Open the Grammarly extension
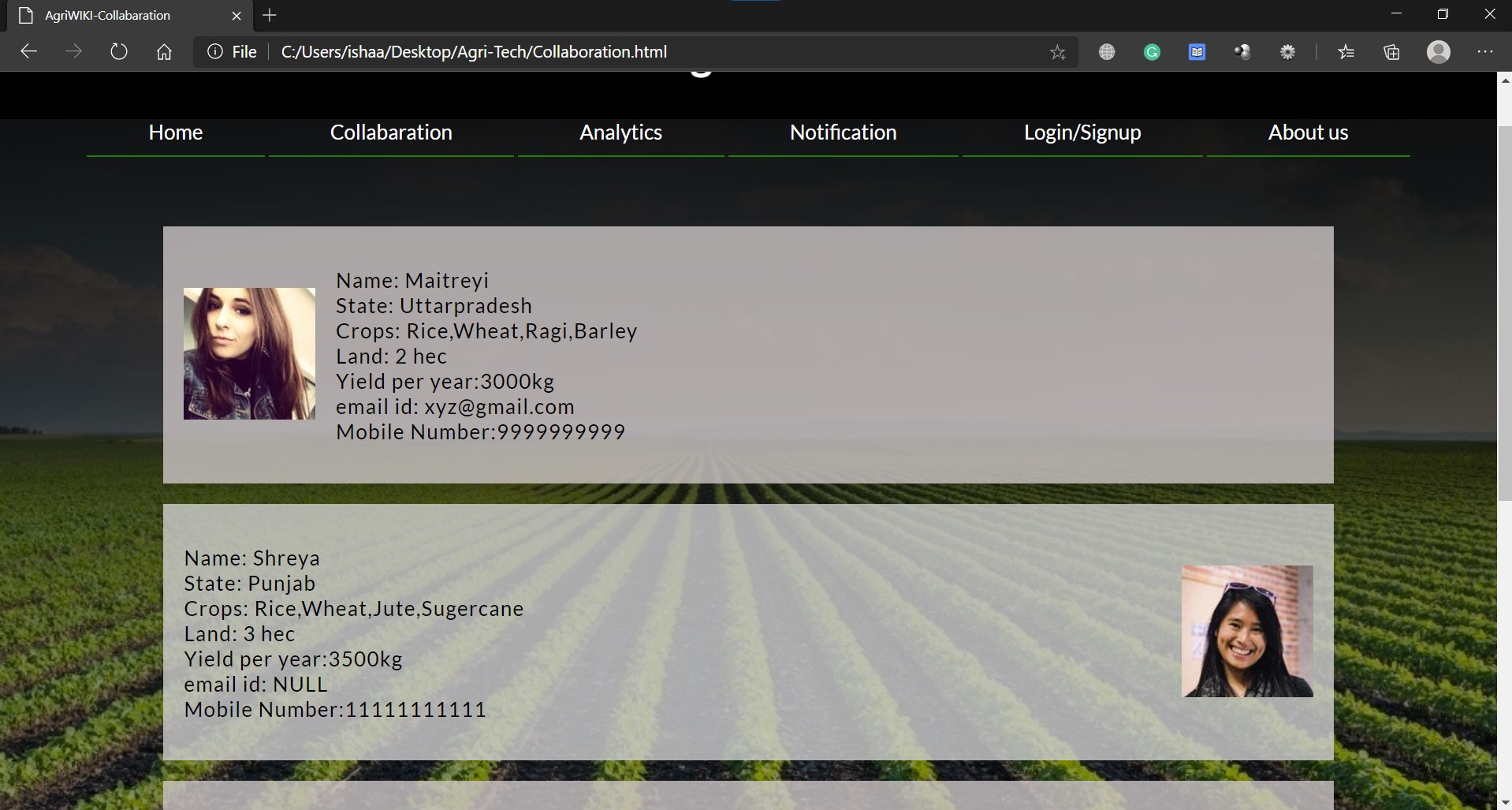Image resolution: width=1512 pixels, height=810 pixels. (x=1152, y=52)
